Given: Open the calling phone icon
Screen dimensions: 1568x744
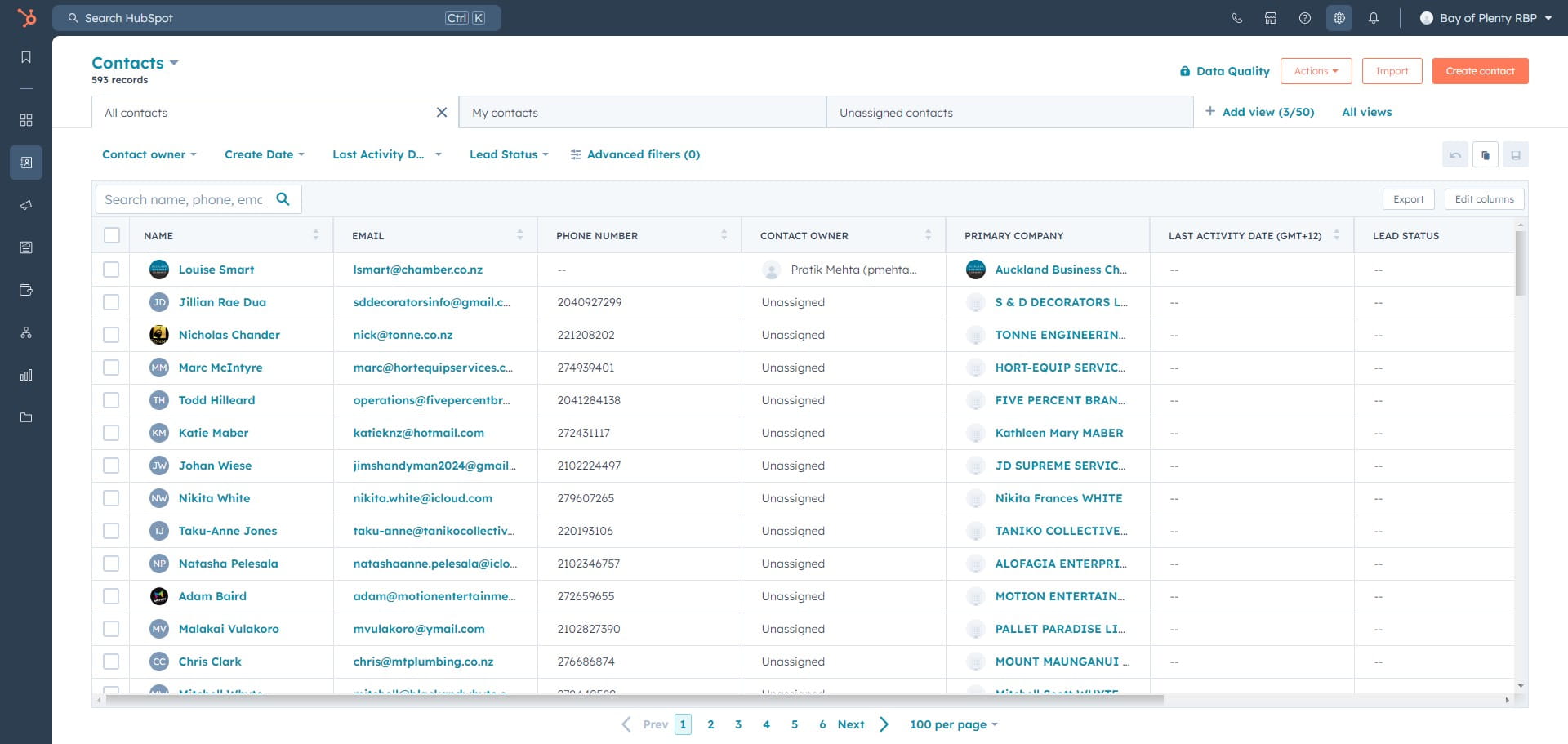Looking at the screenshot, I should (1236, 18).
